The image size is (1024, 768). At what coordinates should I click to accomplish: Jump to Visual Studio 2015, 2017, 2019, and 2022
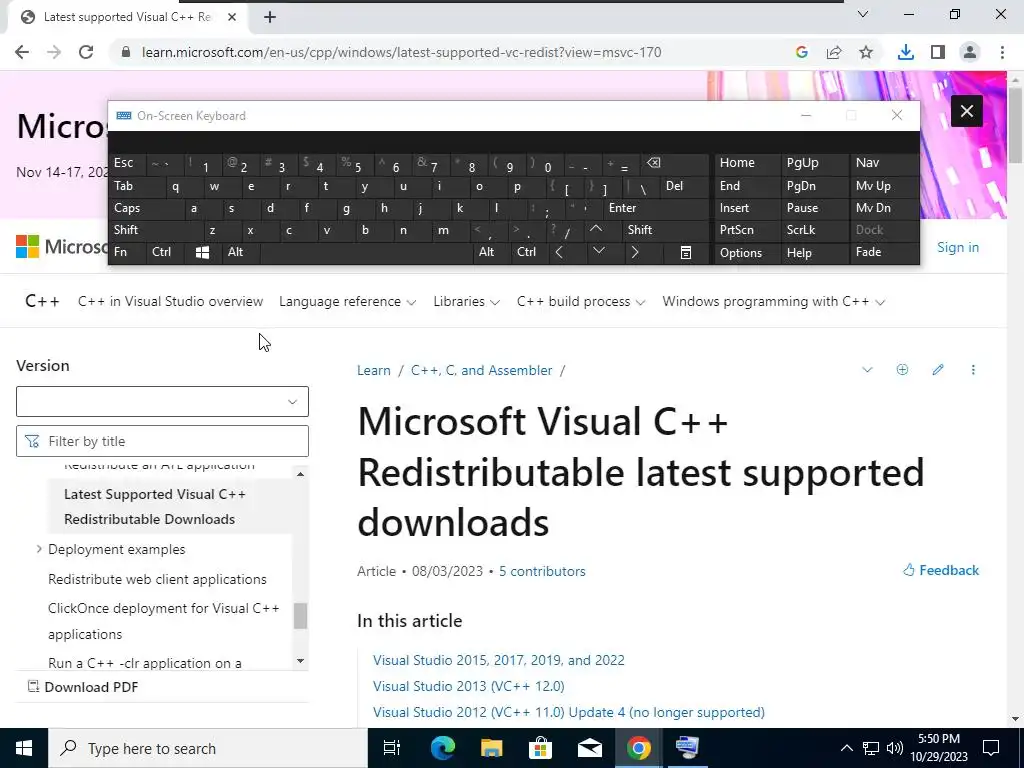[498, 660]
